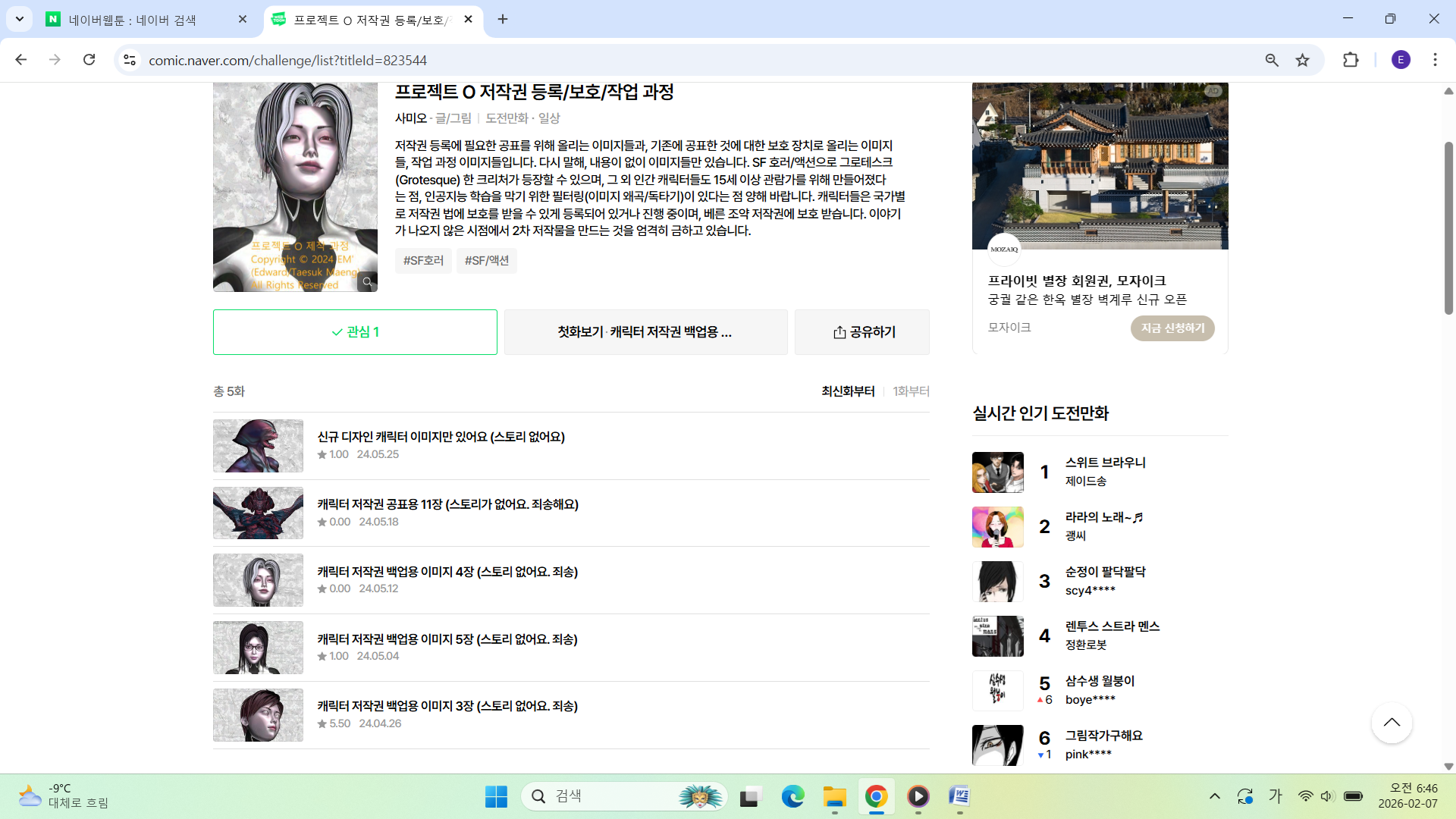1456x819 pixels.
Task: View site information icon in address bar
Action: pos(130,60)
